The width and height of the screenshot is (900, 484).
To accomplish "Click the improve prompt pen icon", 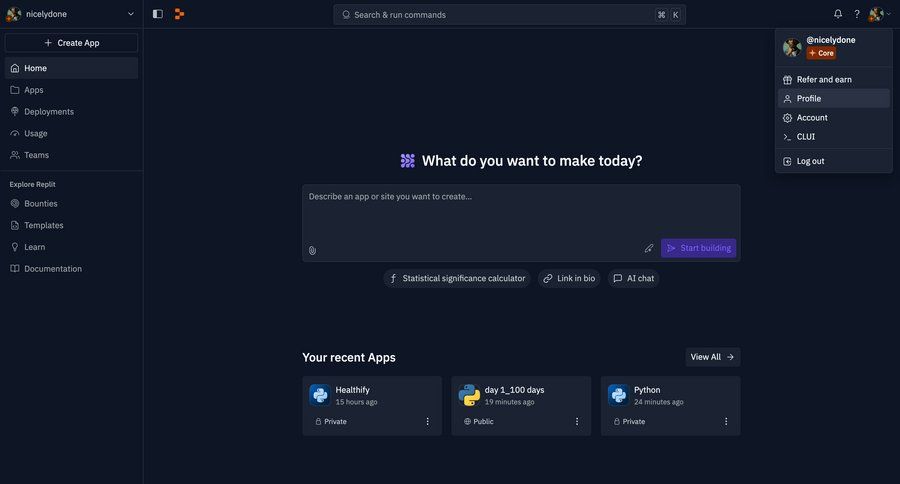I will pos(649,248).
